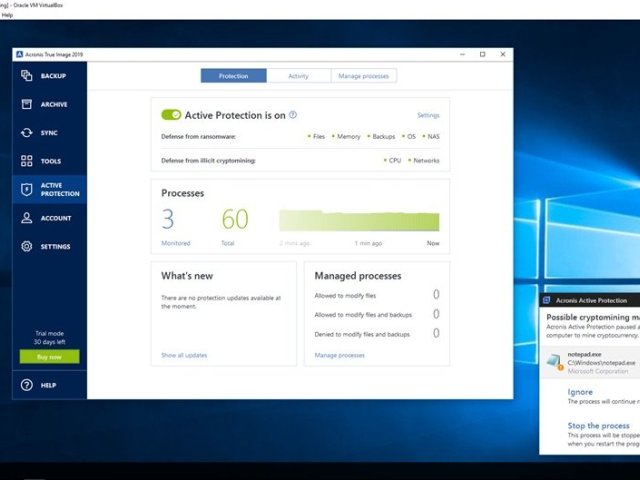Click the process activity graph
This screenshot has width=640, height=480.
359,221
